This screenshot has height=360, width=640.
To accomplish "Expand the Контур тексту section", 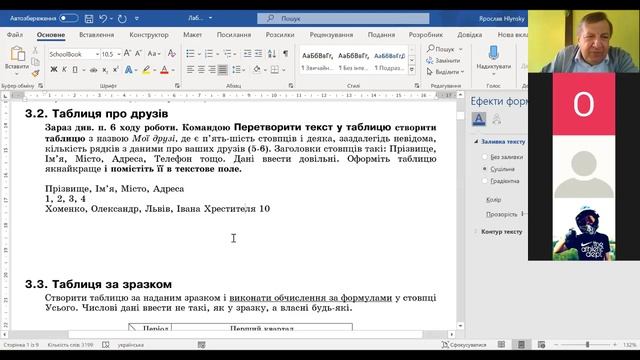I will click(476, 231).
